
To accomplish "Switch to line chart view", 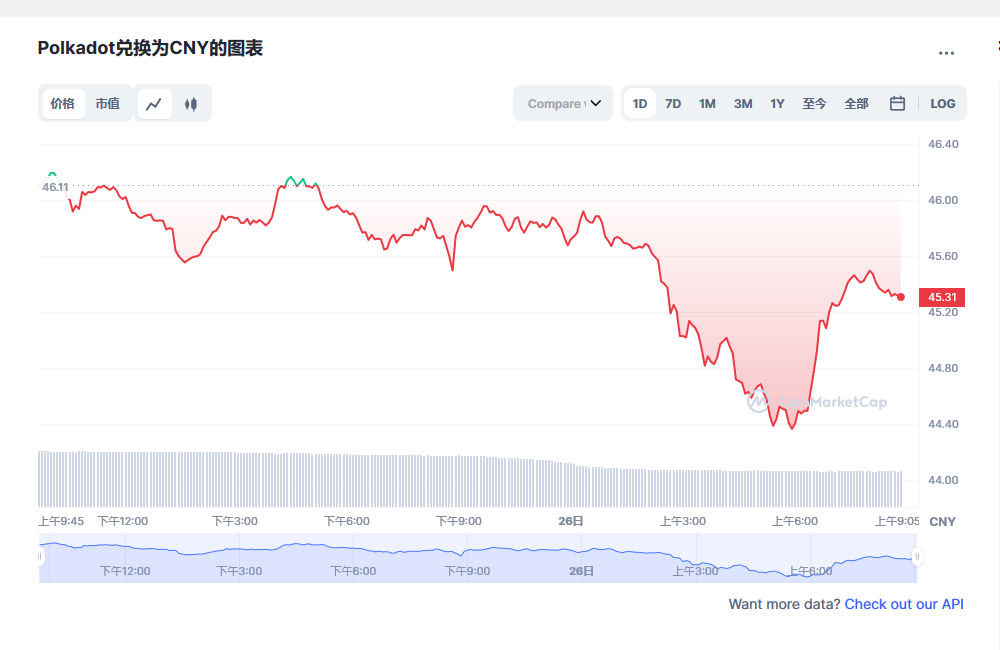I will point(154,104).
